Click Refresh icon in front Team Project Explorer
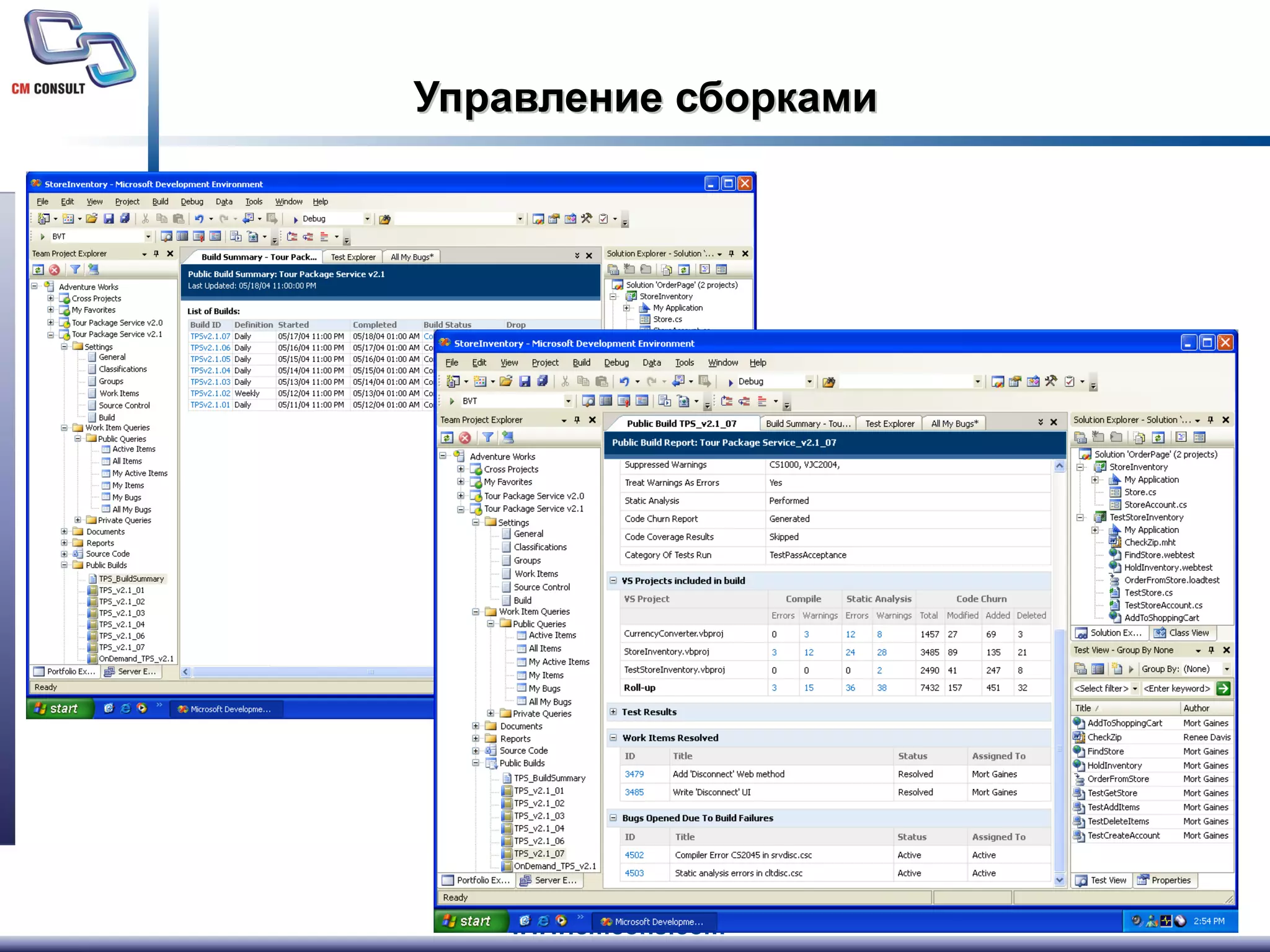The height and width of the screenshot is (952, 1270). click(447, 438)
